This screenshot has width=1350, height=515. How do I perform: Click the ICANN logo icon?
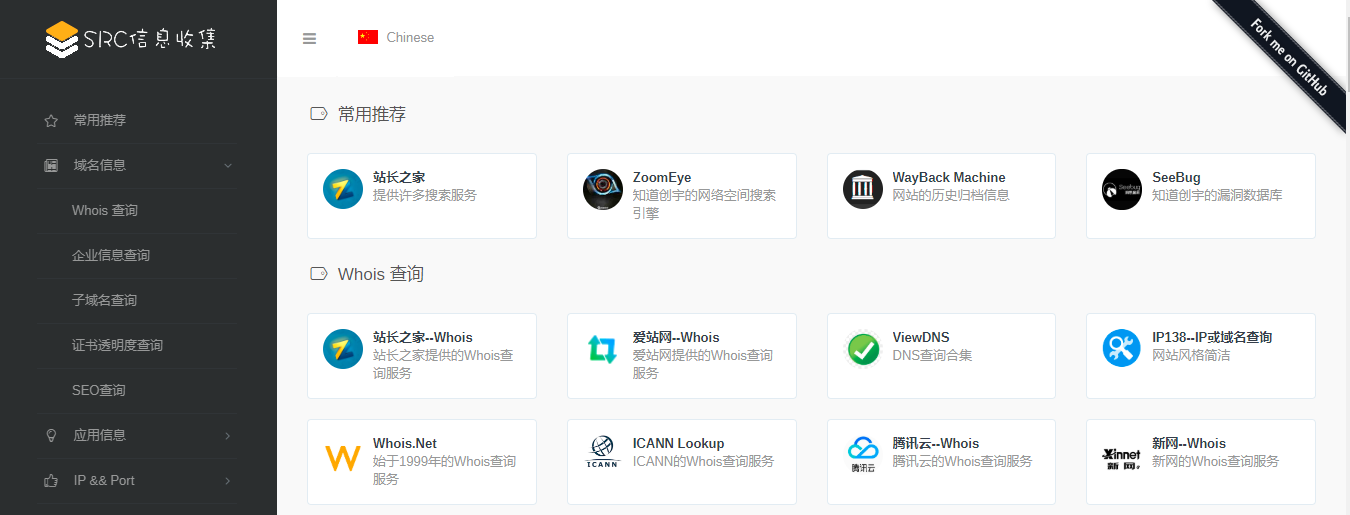(603, 454)
